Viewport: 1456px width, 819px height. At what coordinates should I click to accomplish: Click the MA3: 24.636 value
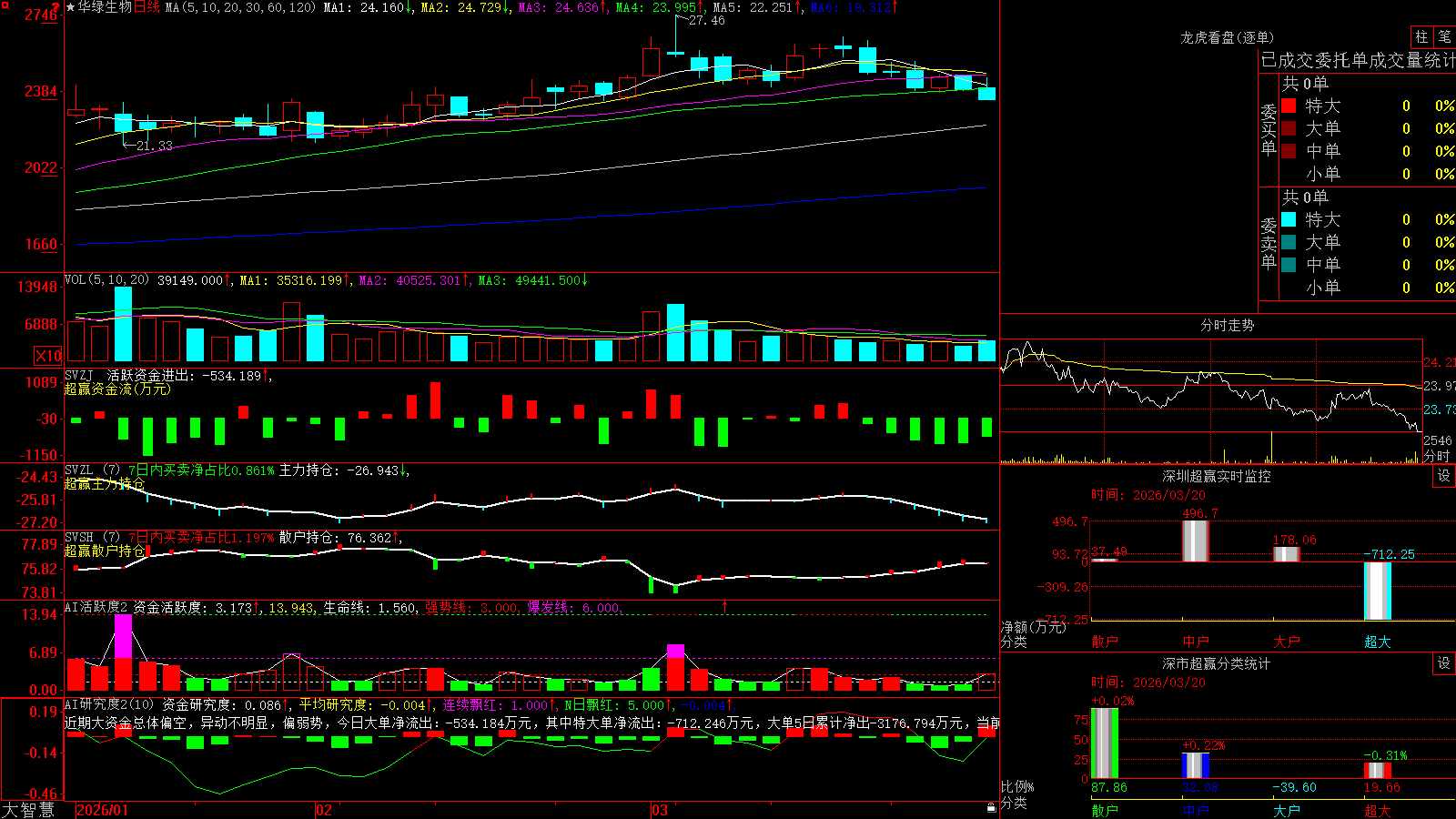559,7
